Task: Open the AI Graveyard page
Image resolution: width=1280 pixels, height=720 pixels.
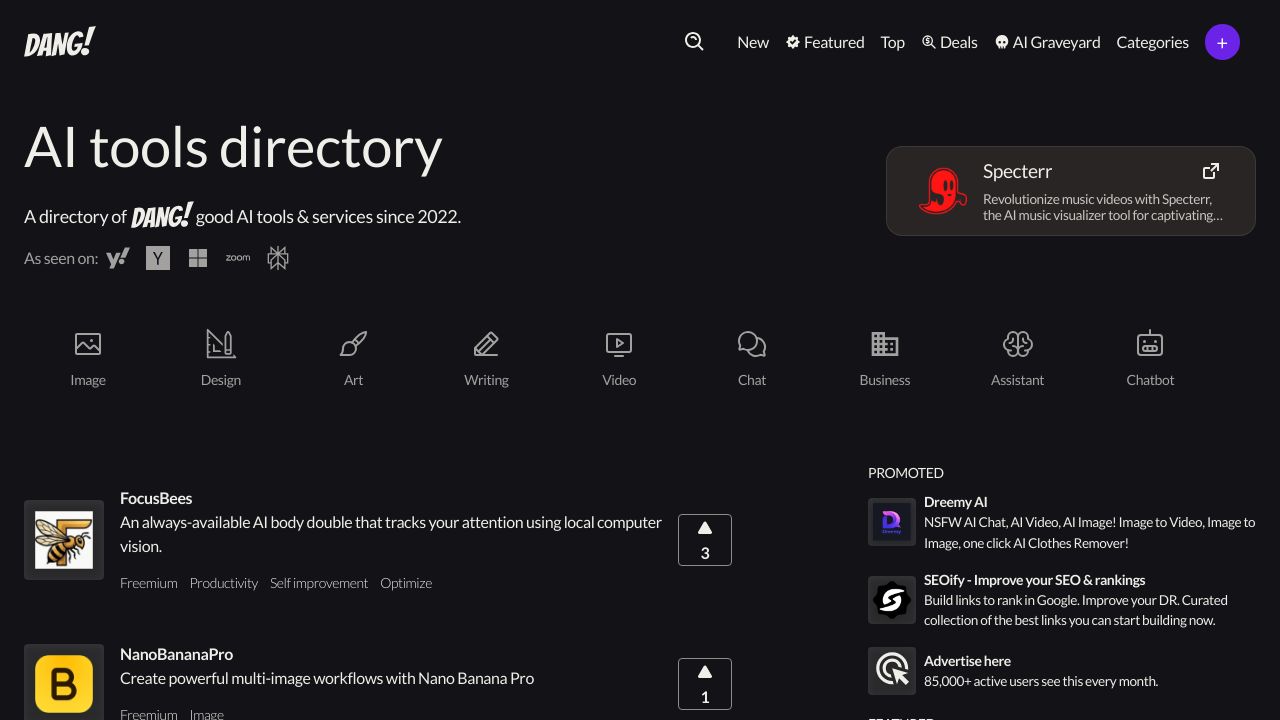Action: click(x=1047, y=42)
